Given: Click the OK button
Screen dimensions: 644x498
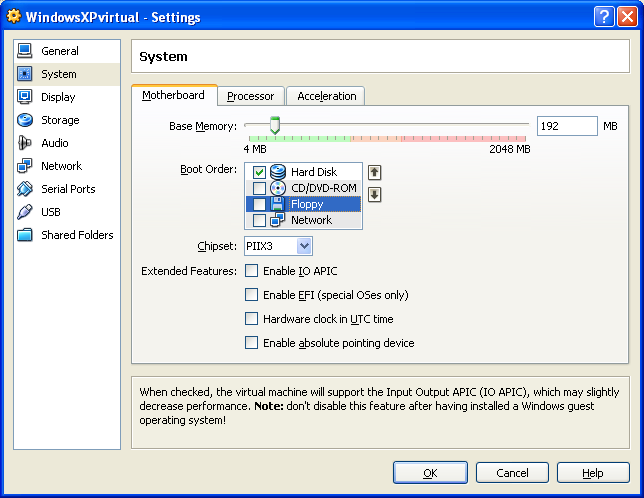Looking at the screenshot, I should pyautogui.click(x=430, y=473).
